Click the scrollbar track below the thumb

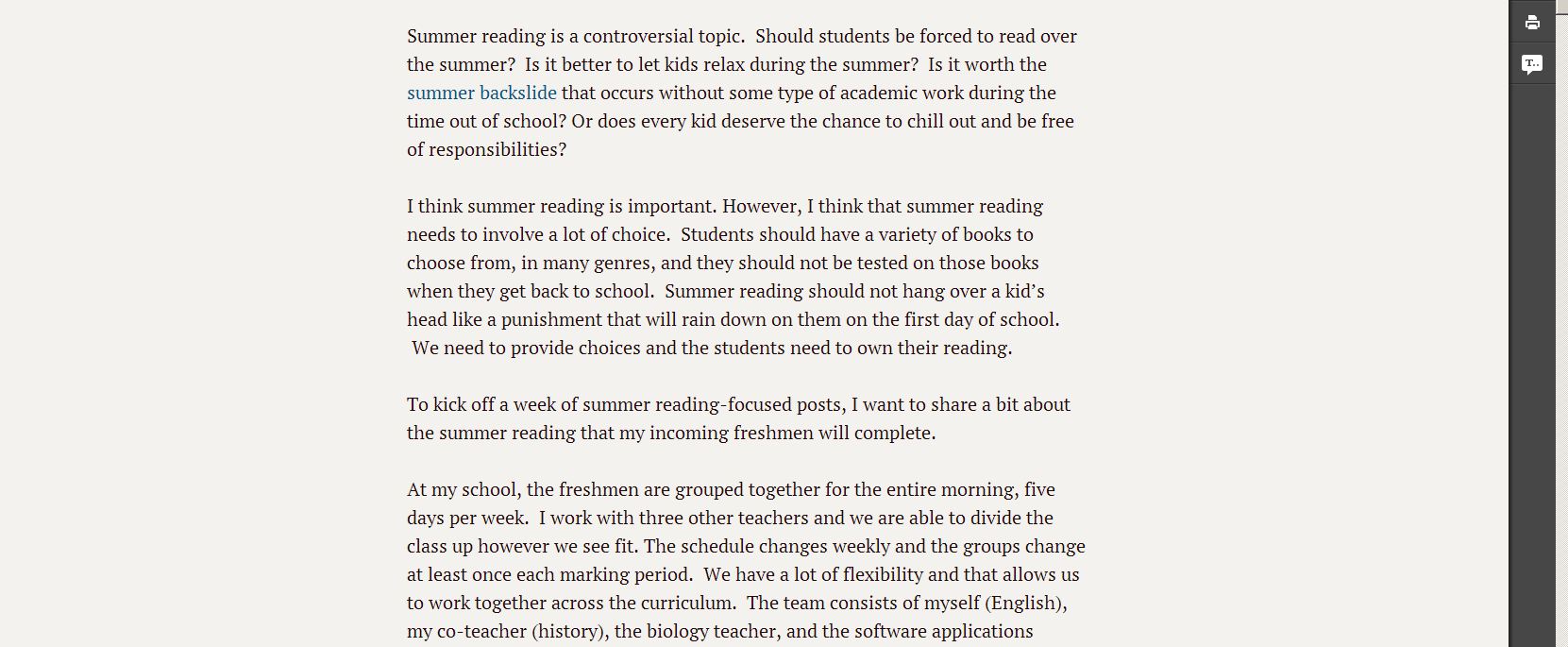pyautogui.click(x=1561, y=331)
